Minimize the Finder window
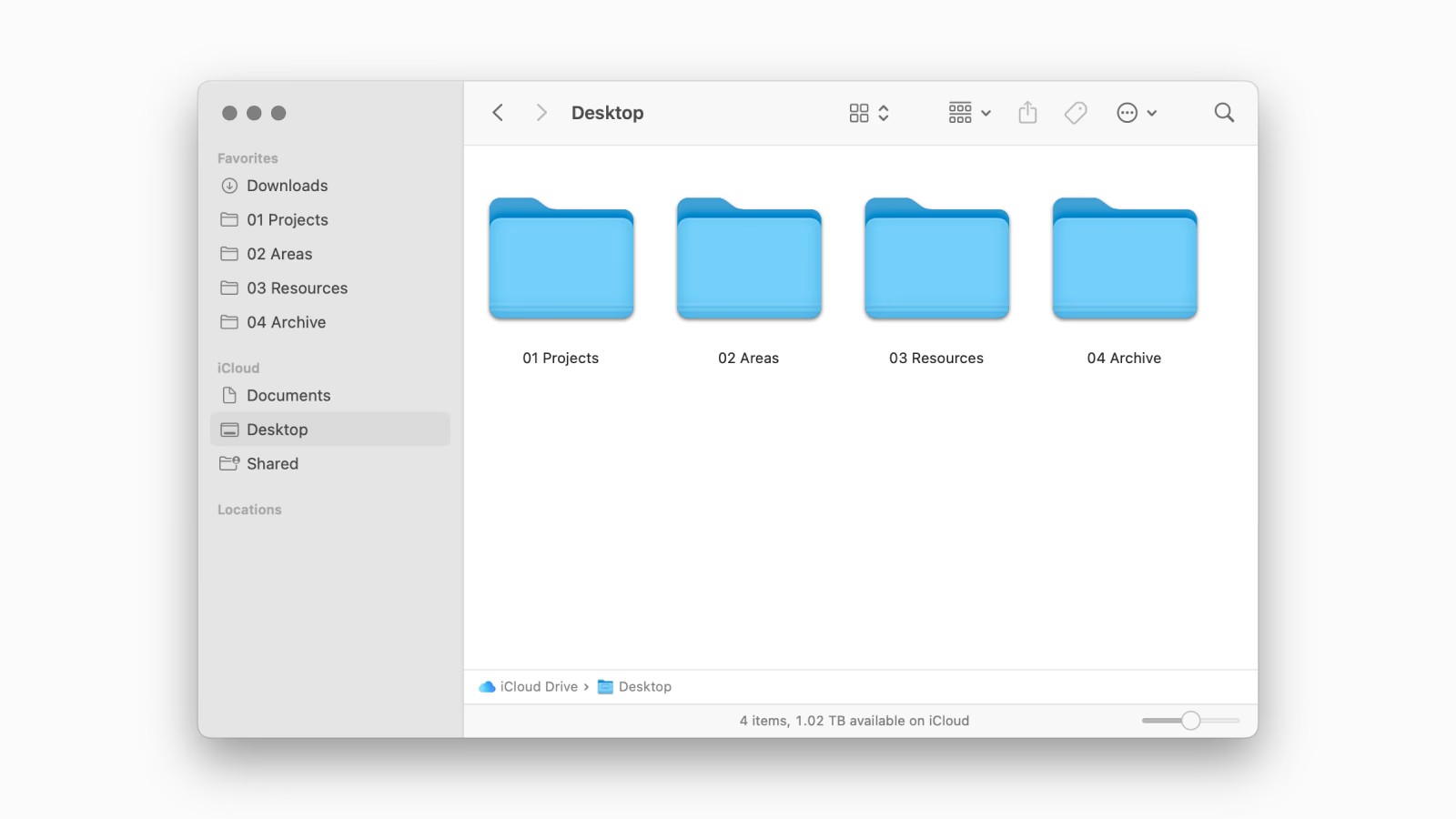 (254, 113)
